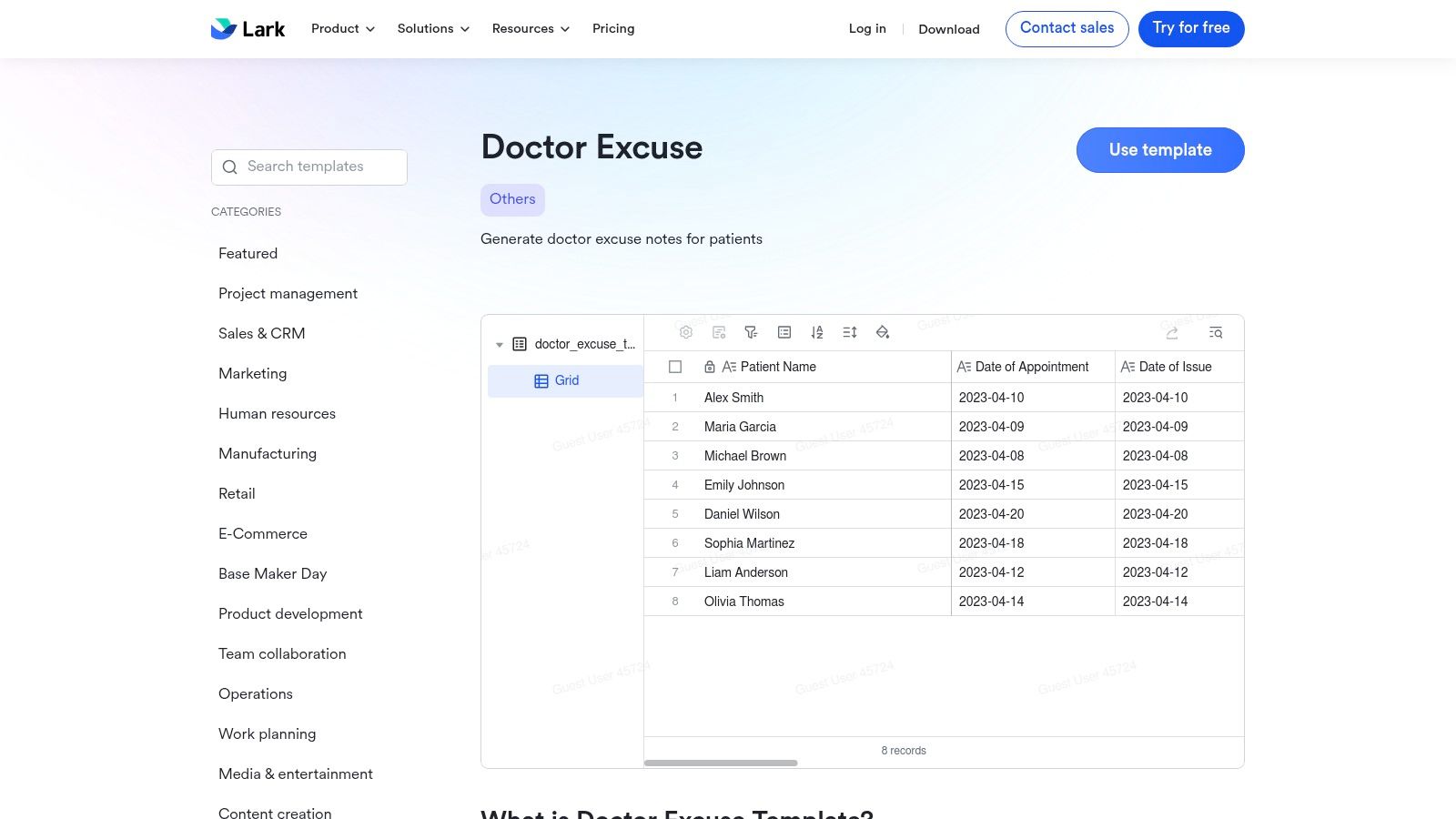
Task: Expand the Product dropdown menu
Action: point(342,29)
